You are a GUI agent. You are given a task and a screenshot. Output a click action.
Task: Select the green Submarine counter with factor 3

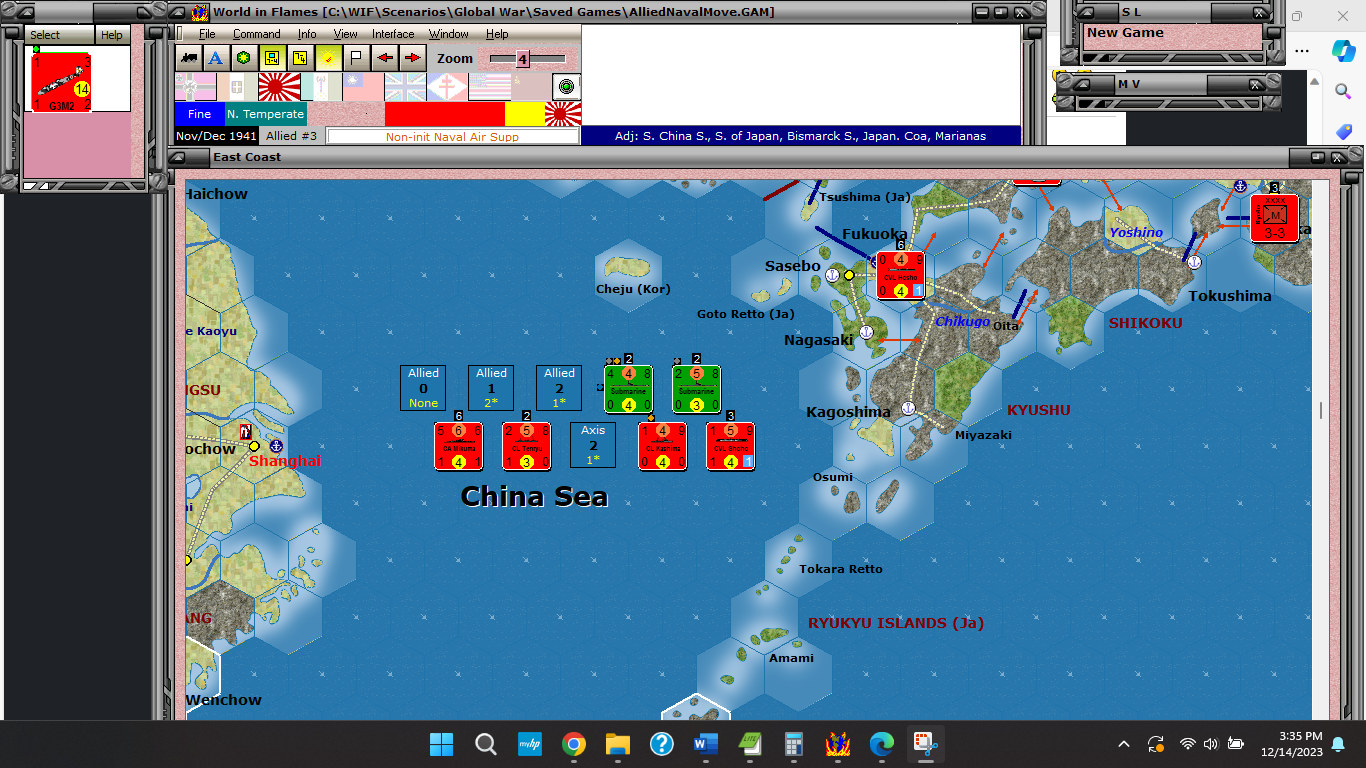[696, 389]
